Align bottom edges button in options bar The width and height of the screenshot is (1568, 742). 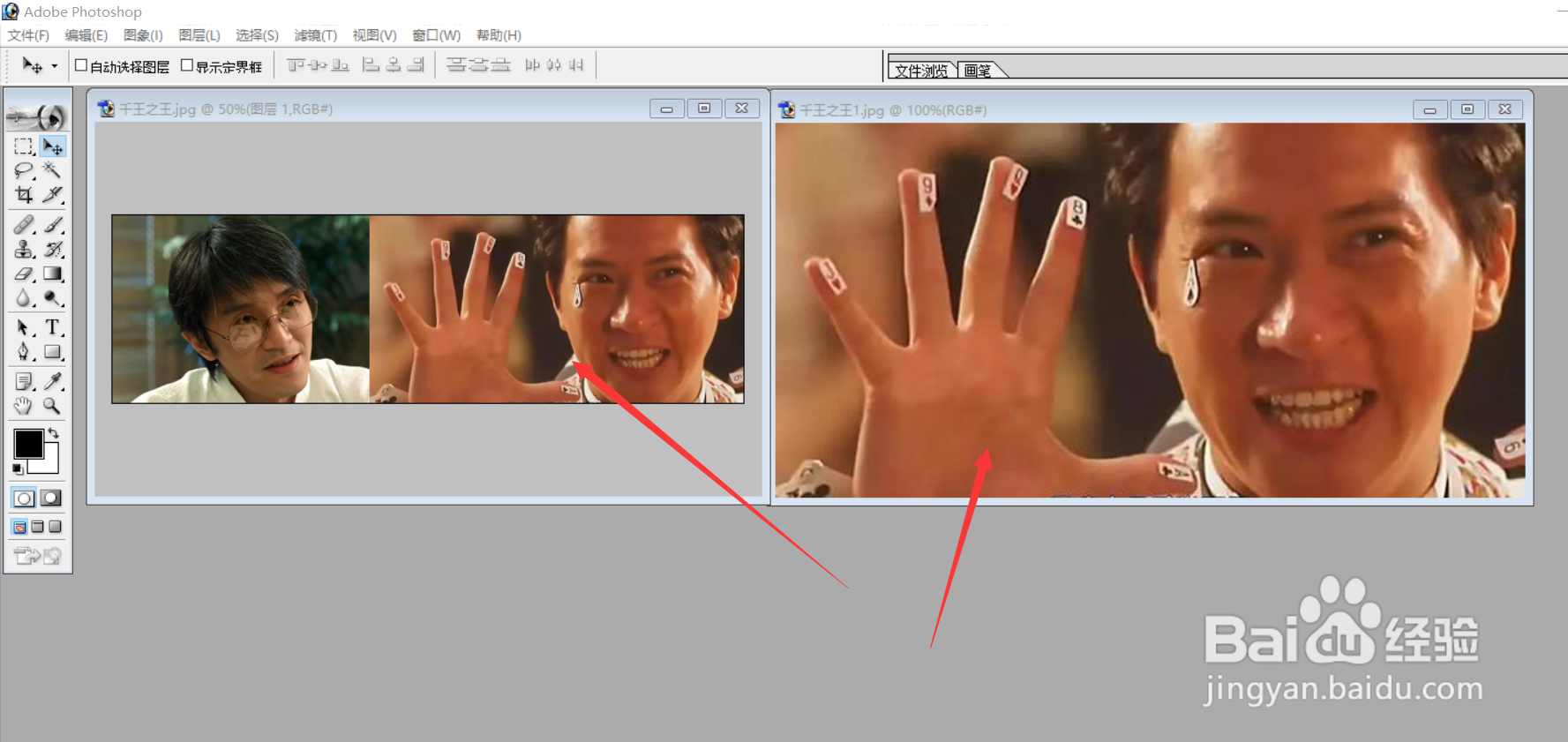pyautogui.click(x=341, y=64)
